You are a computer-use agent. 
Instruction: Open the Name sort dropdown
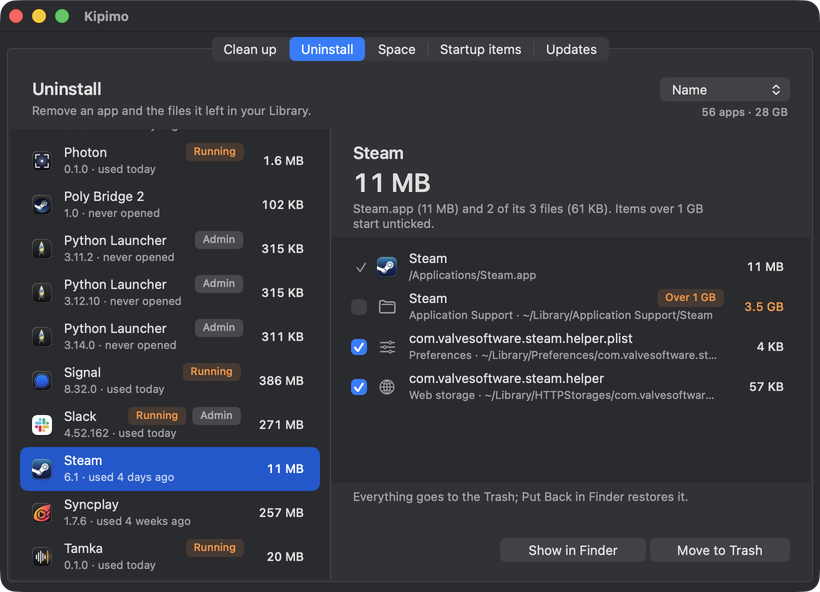[x=725, y=90]
